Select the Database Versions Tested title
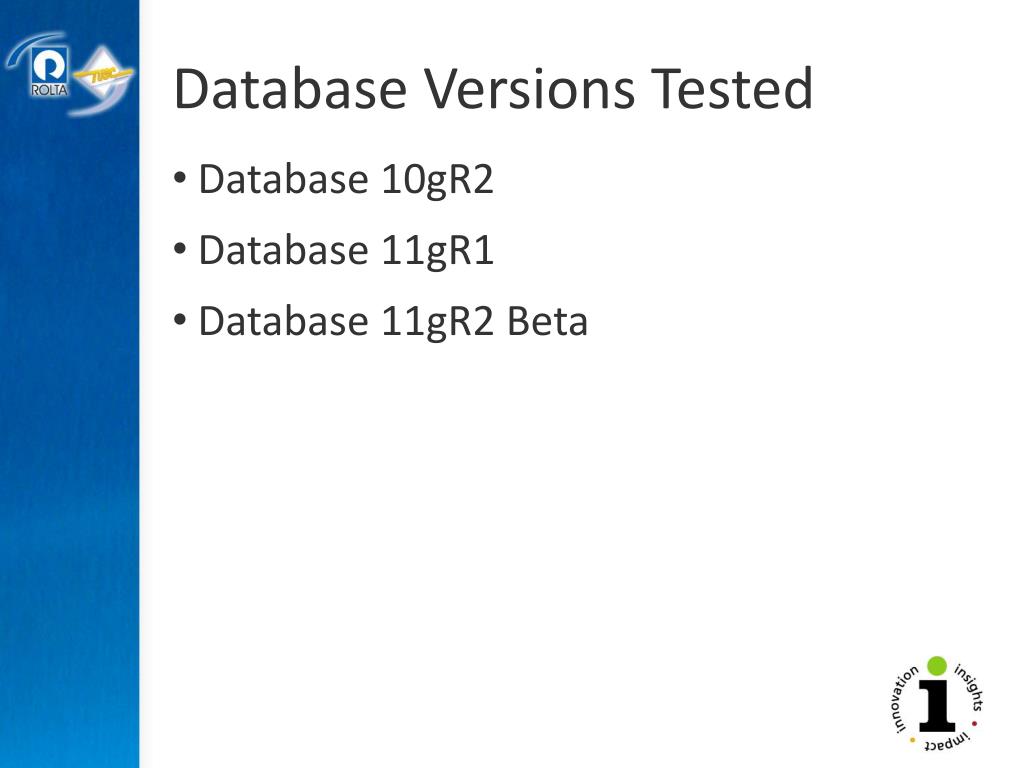Image resolution: width=1024 pixels, height=768 pixels. (493, 88)
